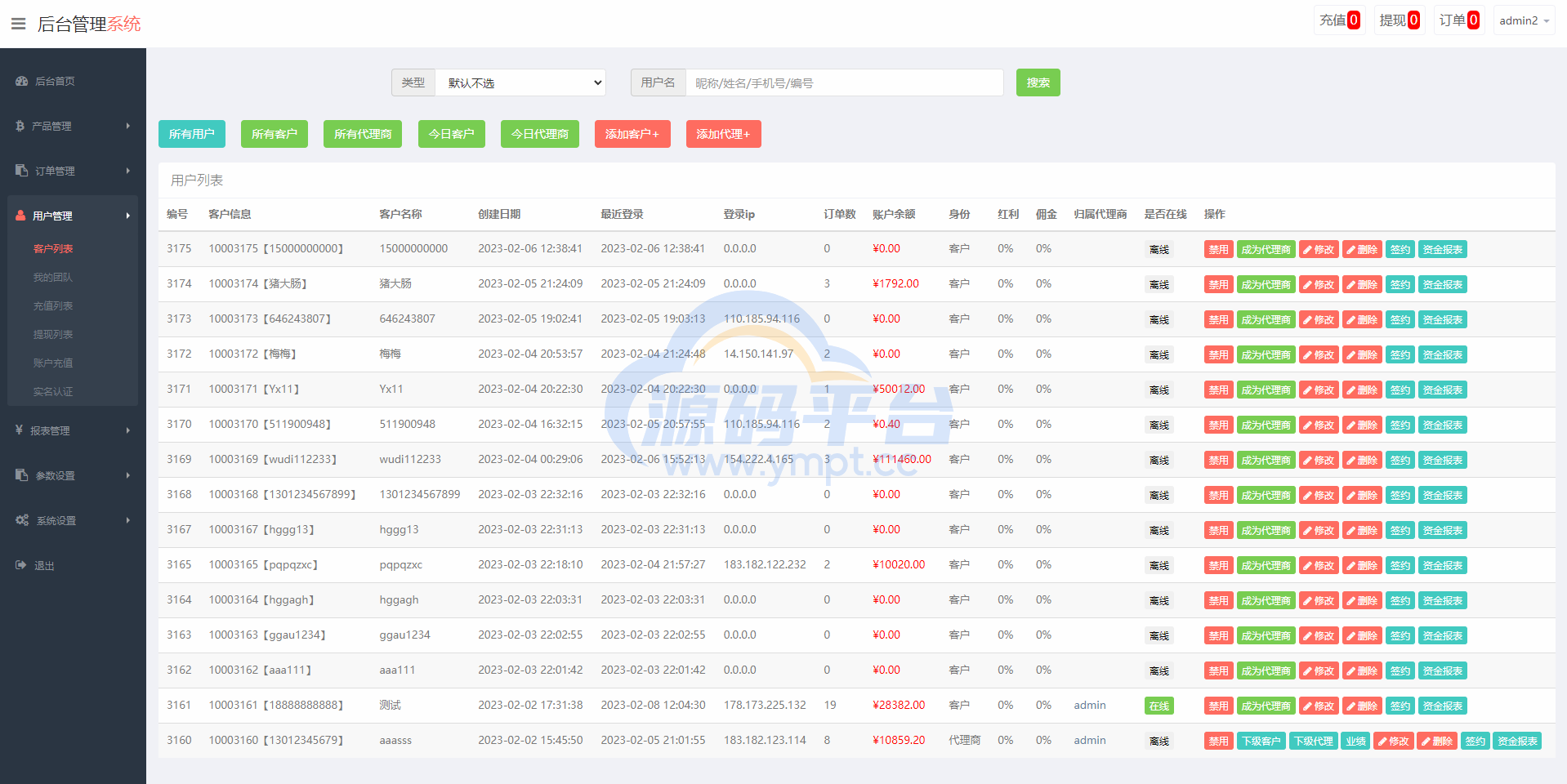Click 修改 pencil button for user 3169
This screenshot has height=784, width=1567.
pyautogui.click(x=1319, y=461)
